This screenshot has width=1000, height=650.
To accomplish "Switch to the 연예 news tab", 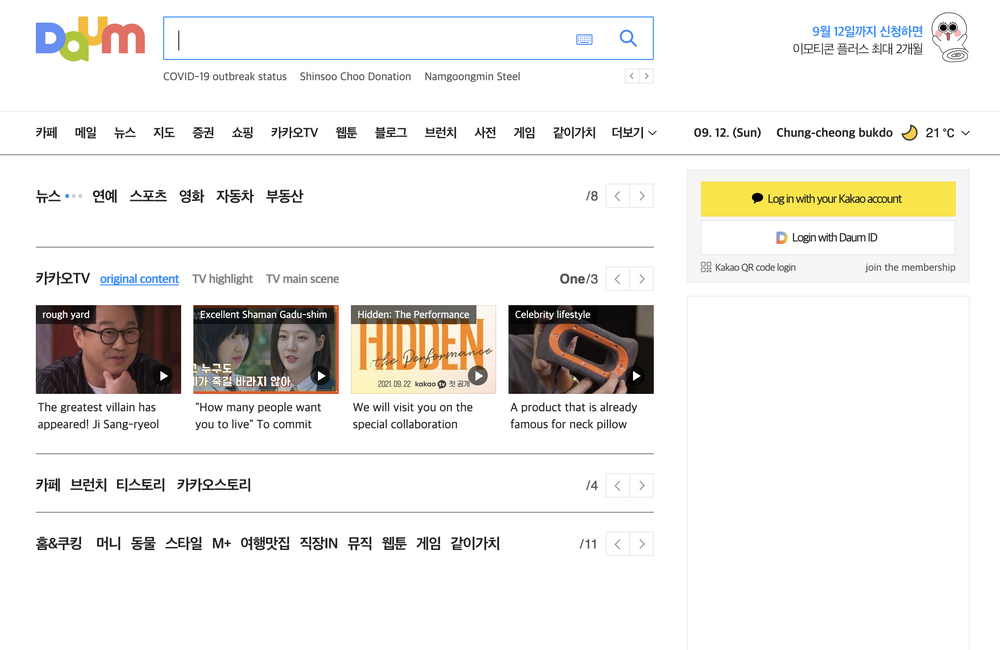I will click(104, 196).
